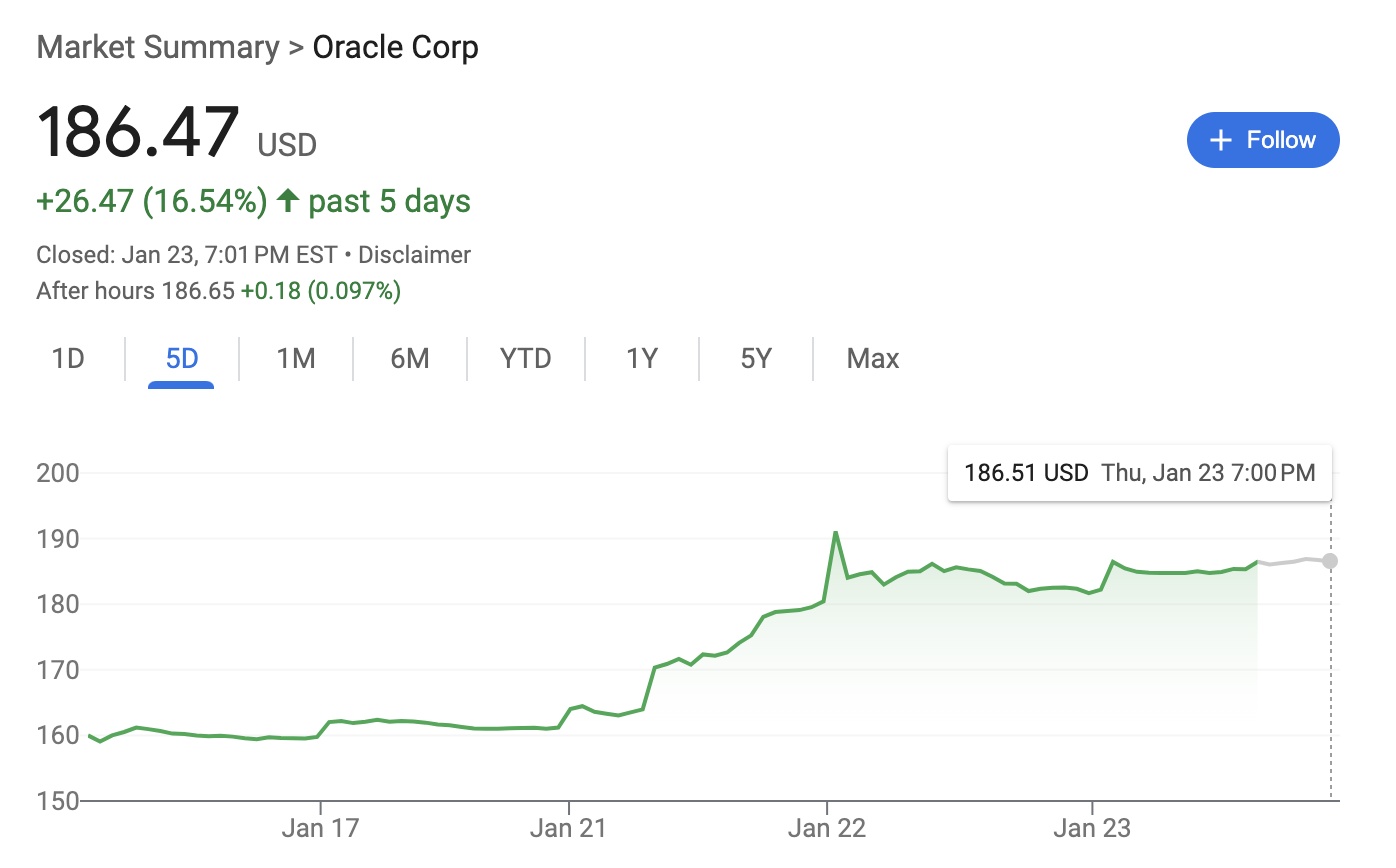Switch to the 1D time range tab
The height and width of the screenshot is (868, 1396).
68,358
